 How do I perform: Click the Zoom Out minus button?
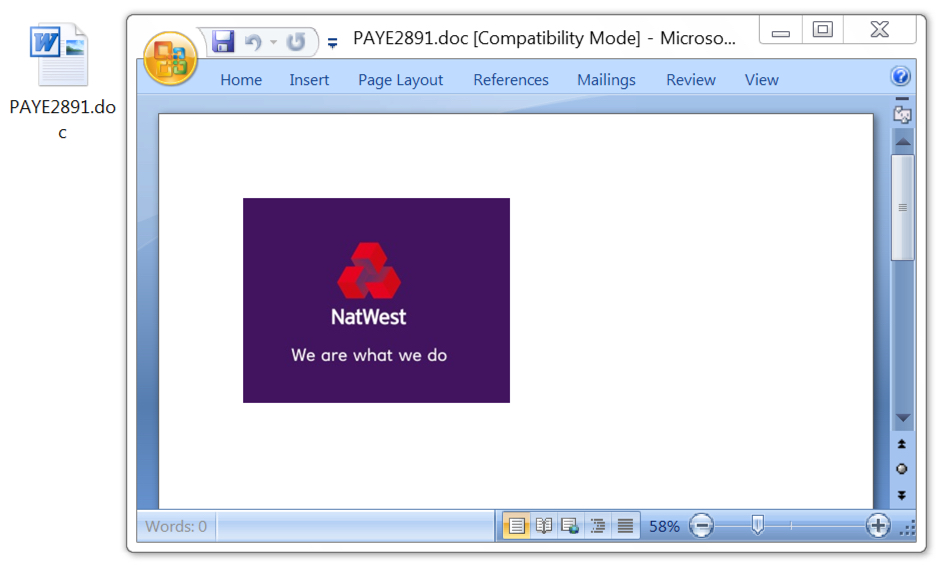(x=701, y=526)
